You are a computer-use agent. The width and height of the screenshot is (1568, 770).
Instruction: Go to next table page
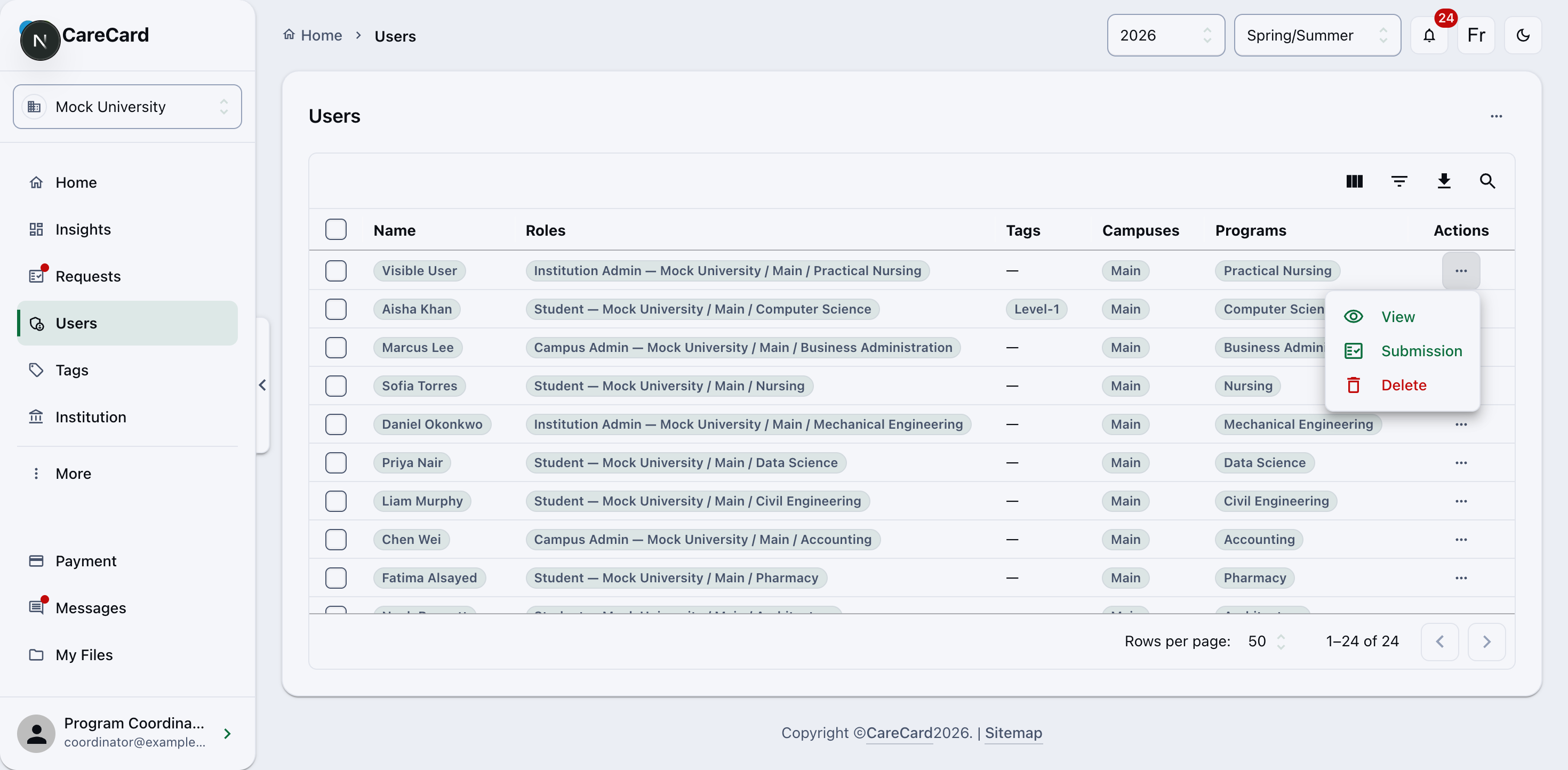pyautogui.click(x=1486, y=641)
